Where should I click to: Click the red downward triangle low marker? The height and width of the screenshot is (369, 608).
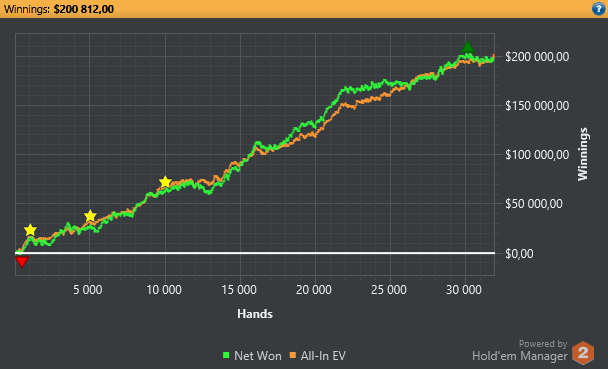(x=22, y=262)
